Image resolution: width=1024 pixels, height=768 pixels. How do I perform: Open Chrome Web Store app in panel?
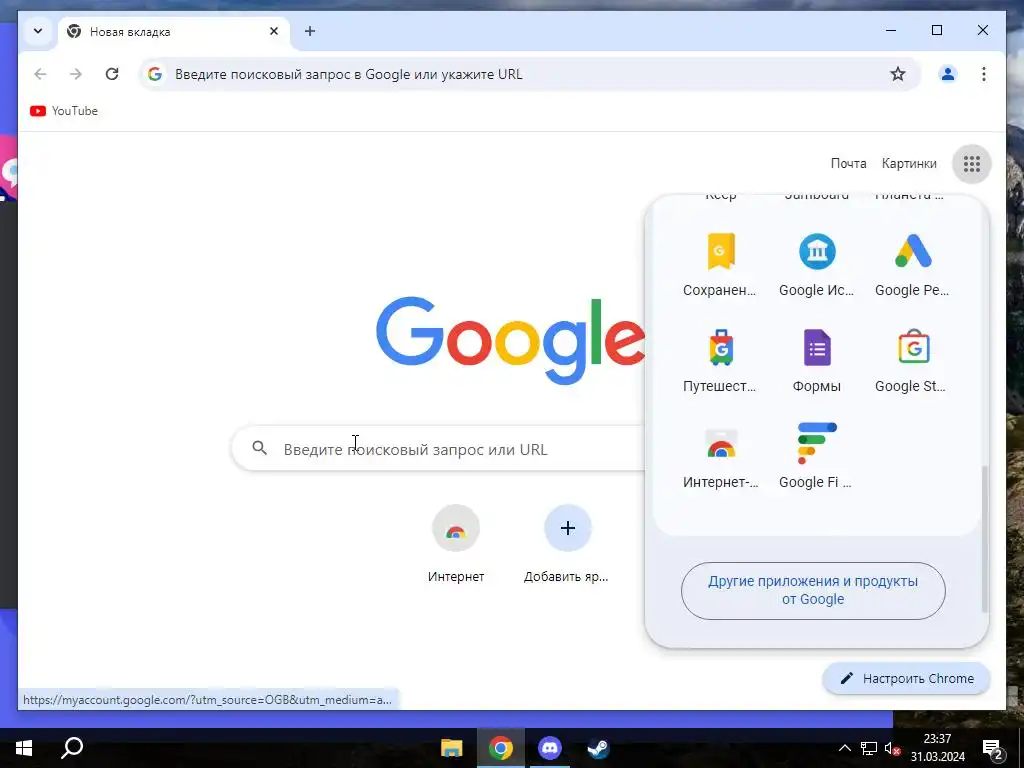pyautogui.click(x=720, y=457)
